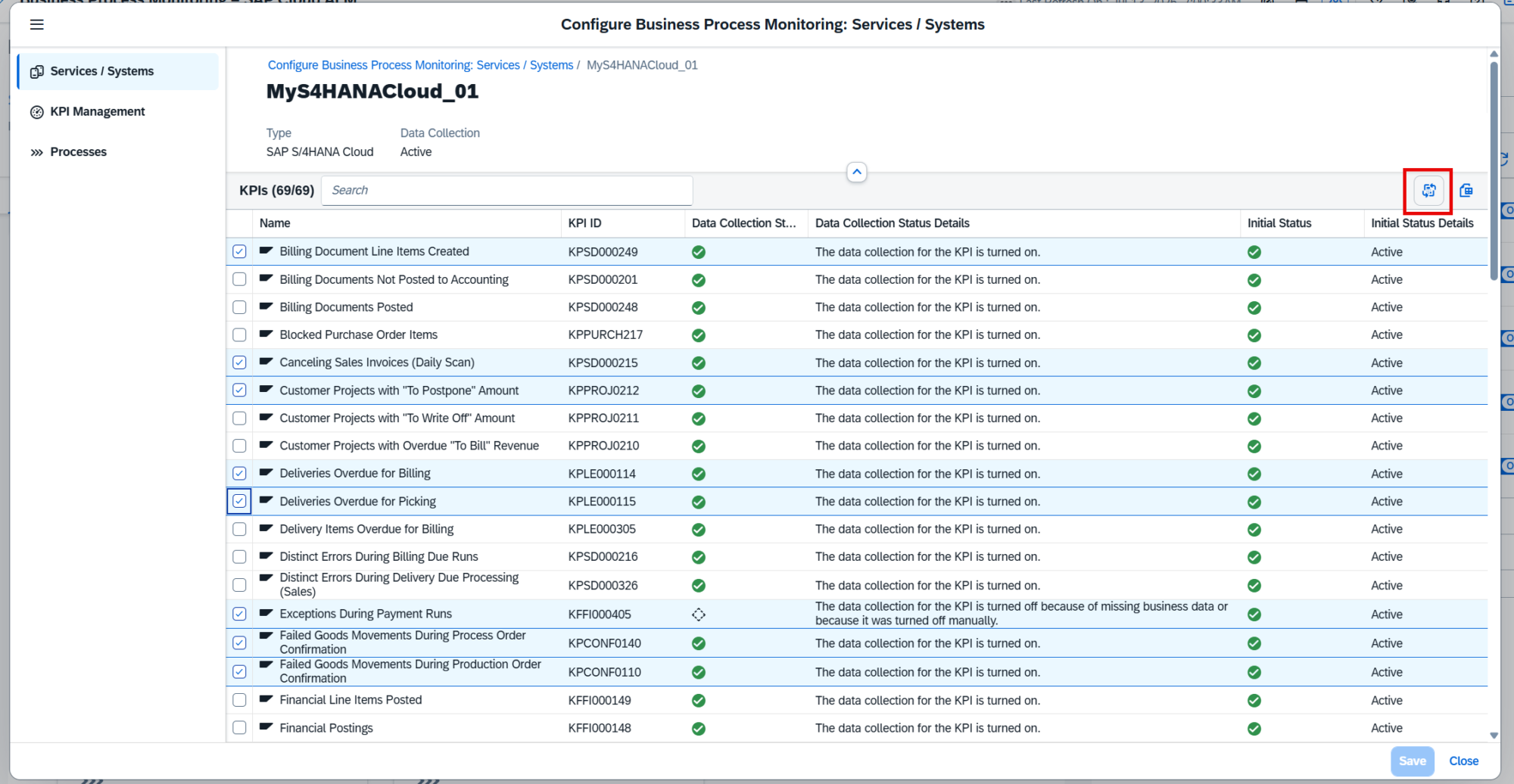Image resolution: width=1514 pixels, height=784 pixels.
Task: Click initial status icon for Exceptions During Payment Runs
Action: [x=1254, y=614]
